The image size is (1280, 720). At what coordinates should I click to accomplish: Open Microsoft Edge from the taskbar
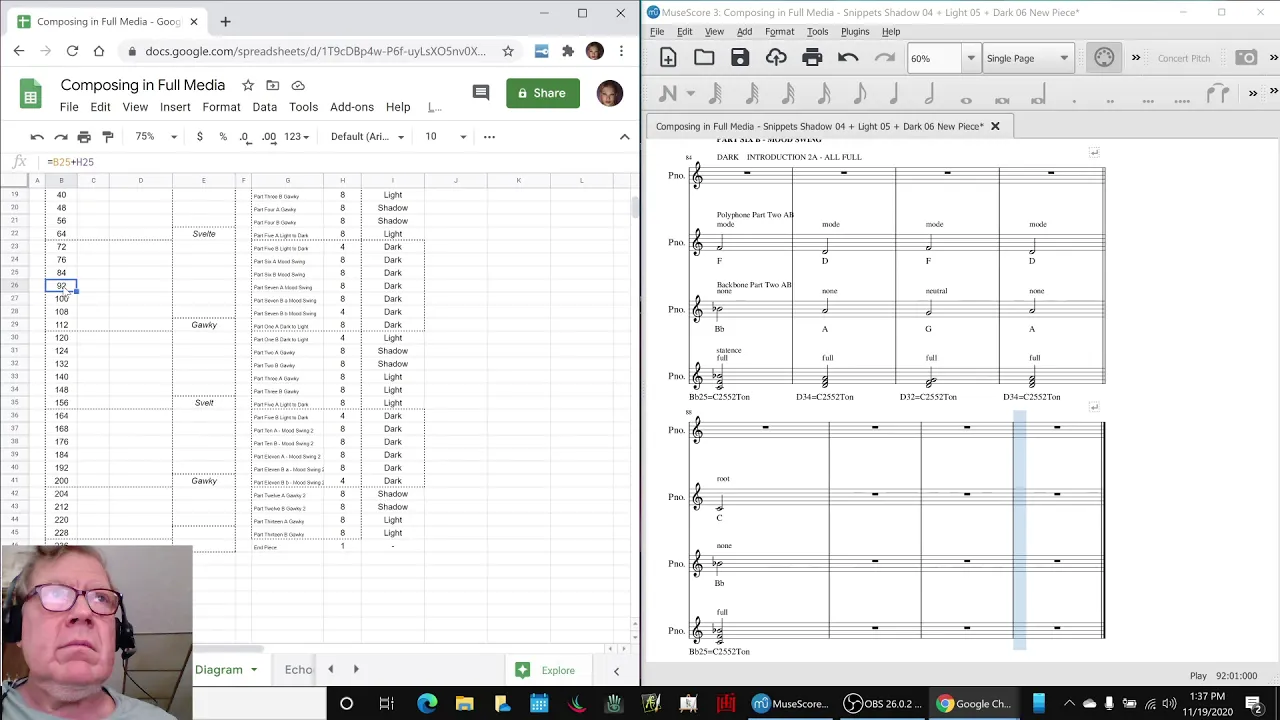(x=427, y=704)
